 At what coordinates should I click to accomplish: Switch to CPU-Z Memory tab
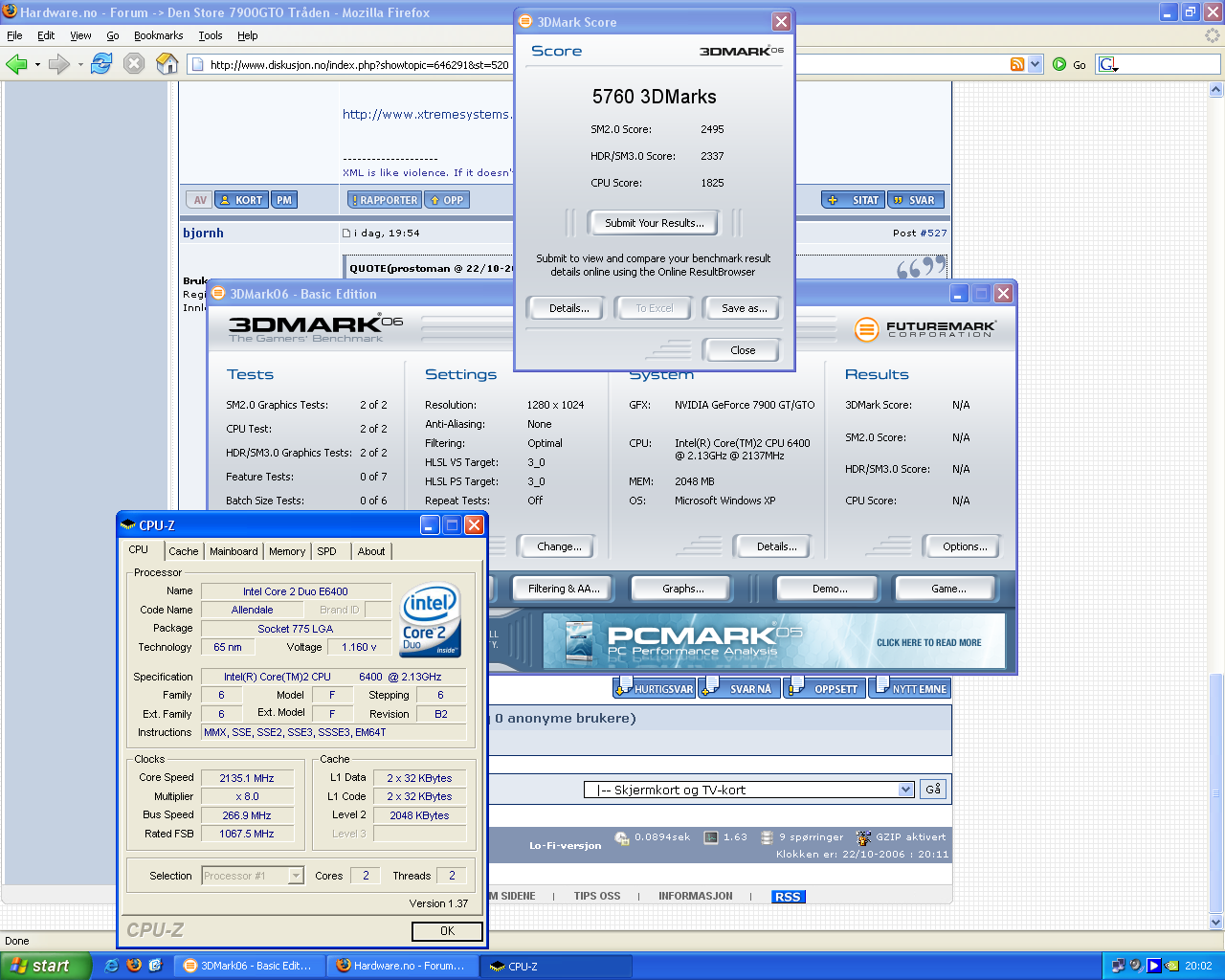pos(287,551)
